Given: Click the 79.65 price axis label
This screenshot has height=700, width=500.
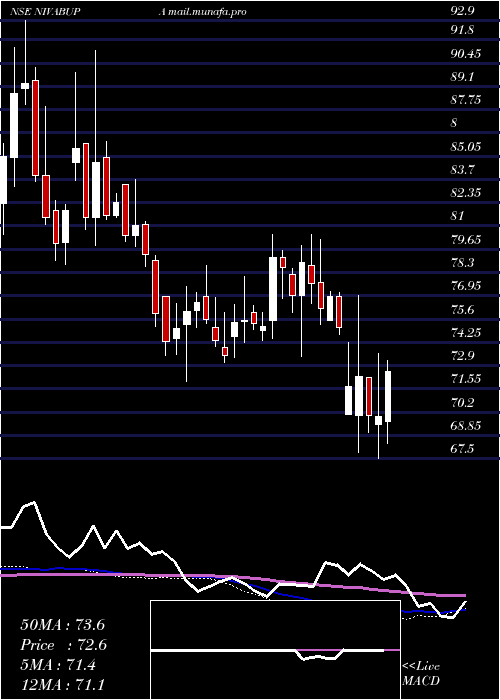Looking at the screenshot, I should coord(466,240).
